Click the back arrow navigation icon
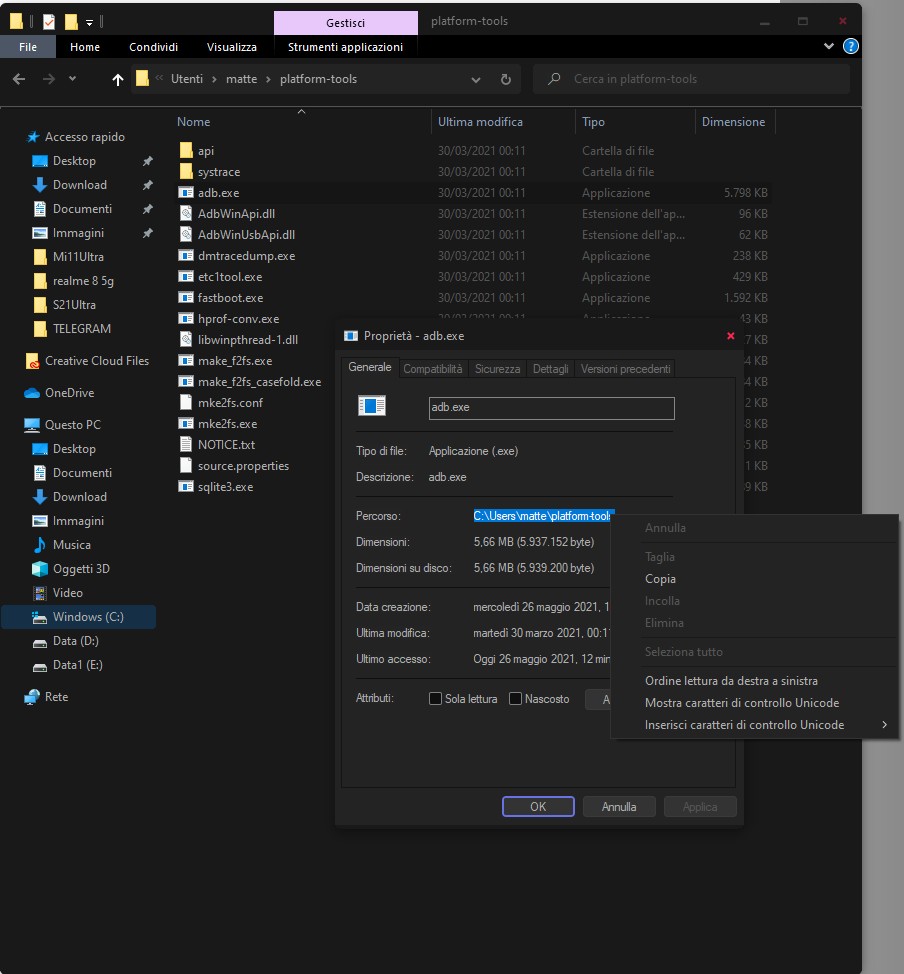The width and height of the screenshot is (904, 974). click(x=19, y=79)
